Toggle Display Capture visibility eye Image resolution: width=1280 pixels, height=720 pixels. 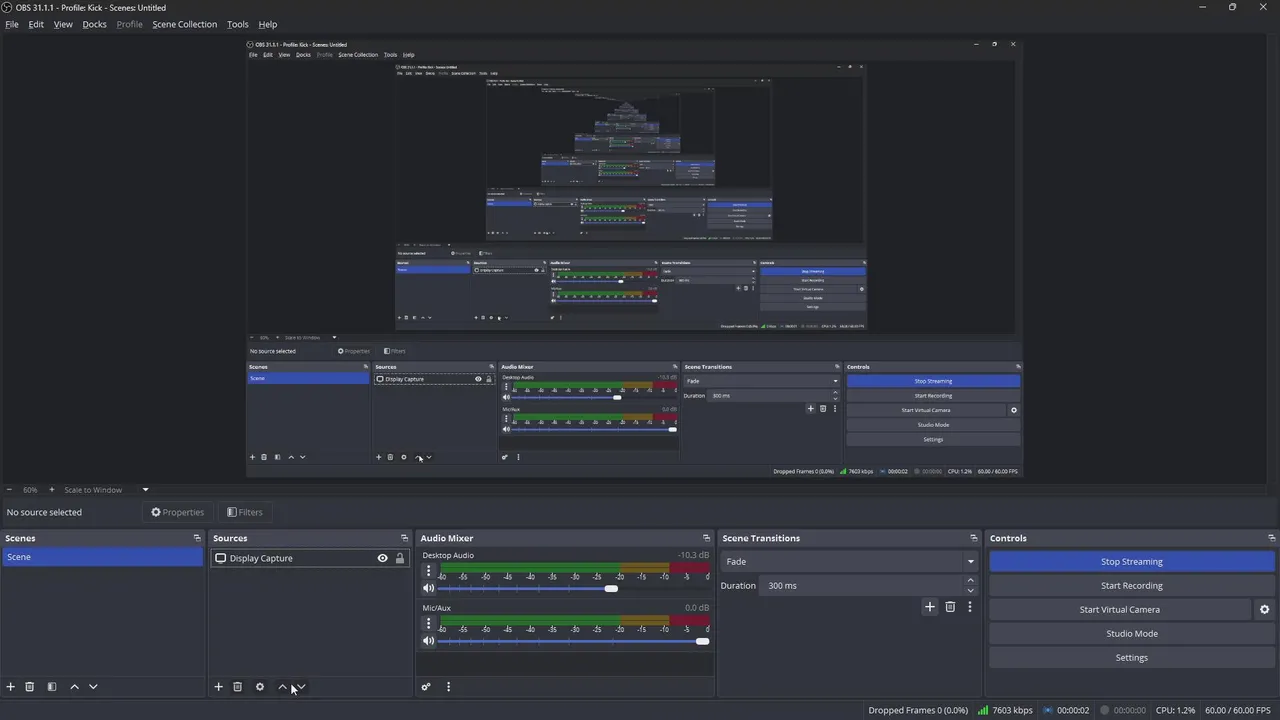click(382, 559)
